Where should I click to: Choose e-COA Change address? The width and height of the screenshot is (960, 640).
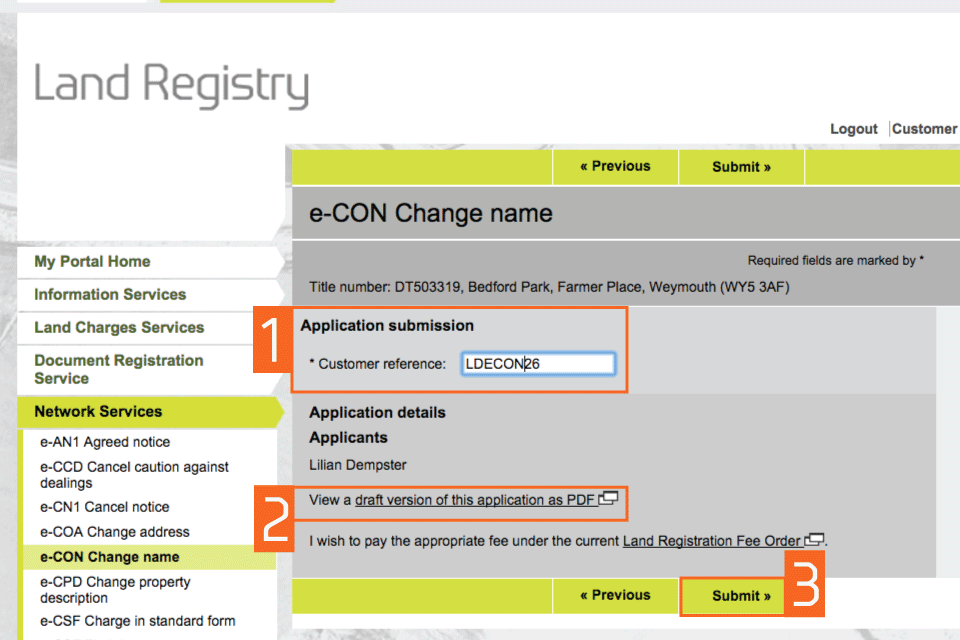coord(115,532)
